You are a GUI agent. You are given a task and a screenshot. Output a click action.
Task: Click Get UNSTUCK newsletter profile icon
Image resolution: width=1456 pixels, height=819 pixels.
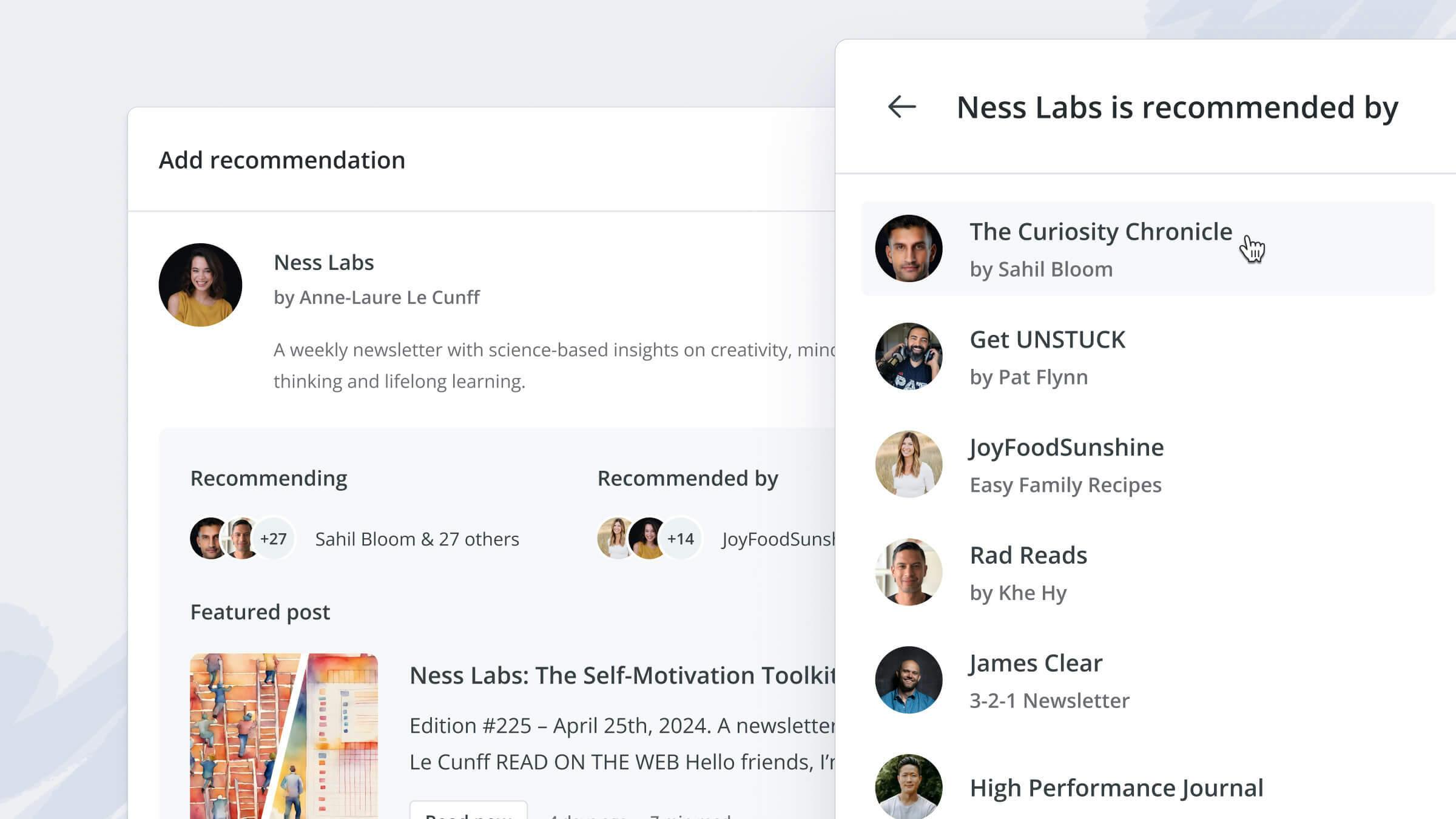907,356
